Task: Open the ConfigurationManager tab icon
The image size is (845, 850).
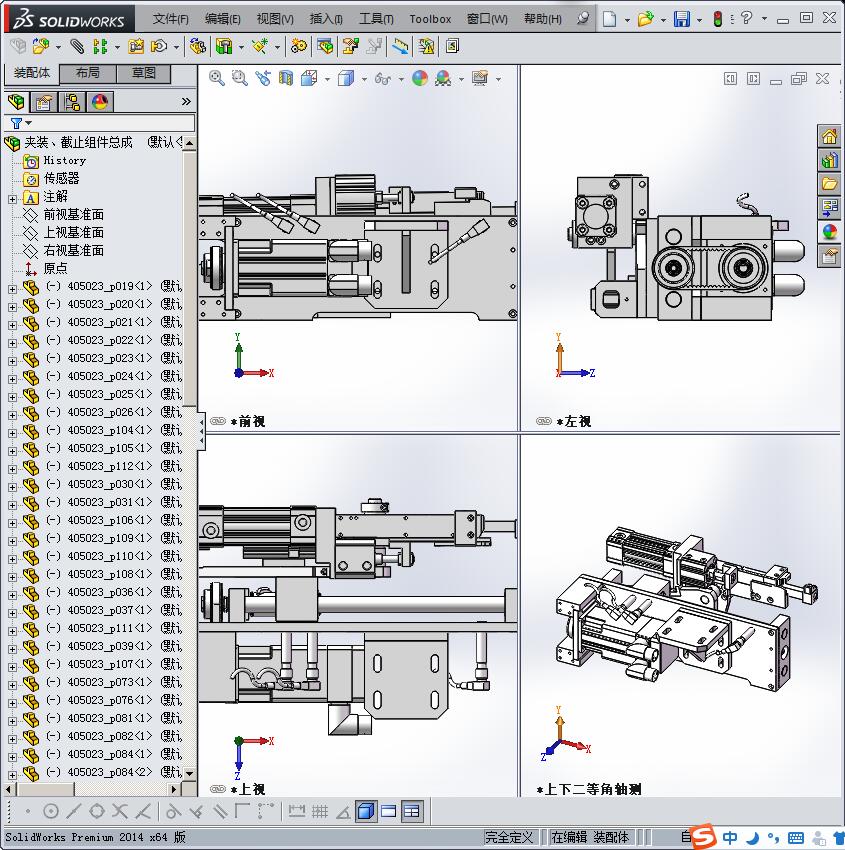Action: coord(72,102)
